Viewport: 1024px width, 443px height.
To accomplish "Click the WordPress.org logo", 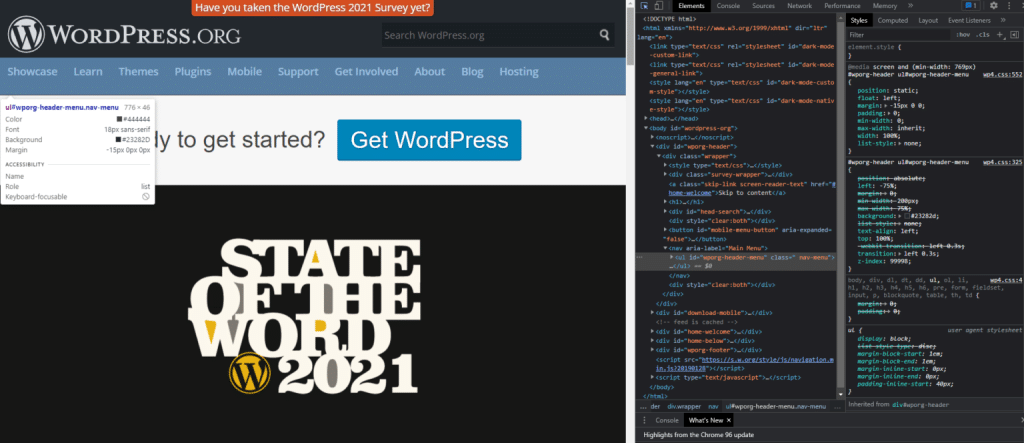I will [124, 35].
